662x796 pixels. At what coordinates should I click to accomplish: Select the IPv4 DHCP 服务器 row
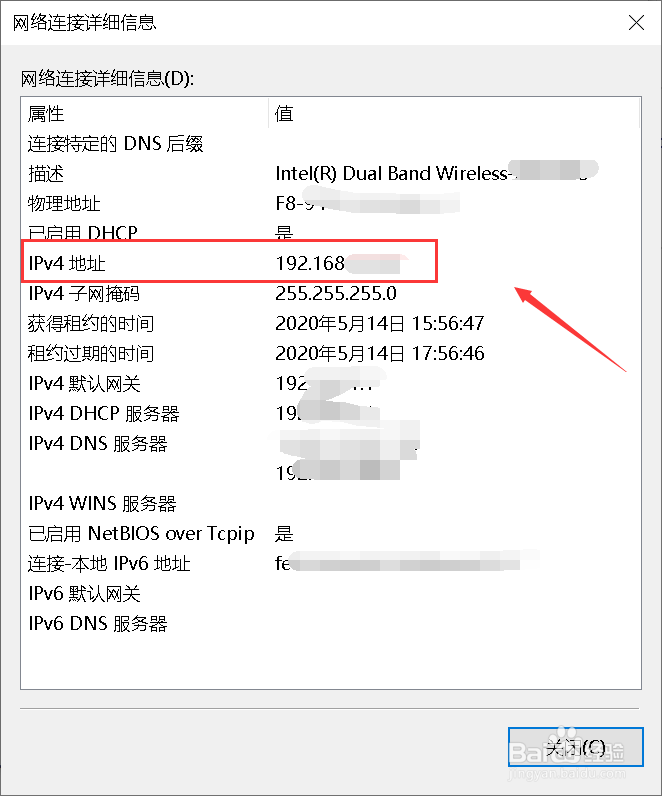tap(330, 413)
